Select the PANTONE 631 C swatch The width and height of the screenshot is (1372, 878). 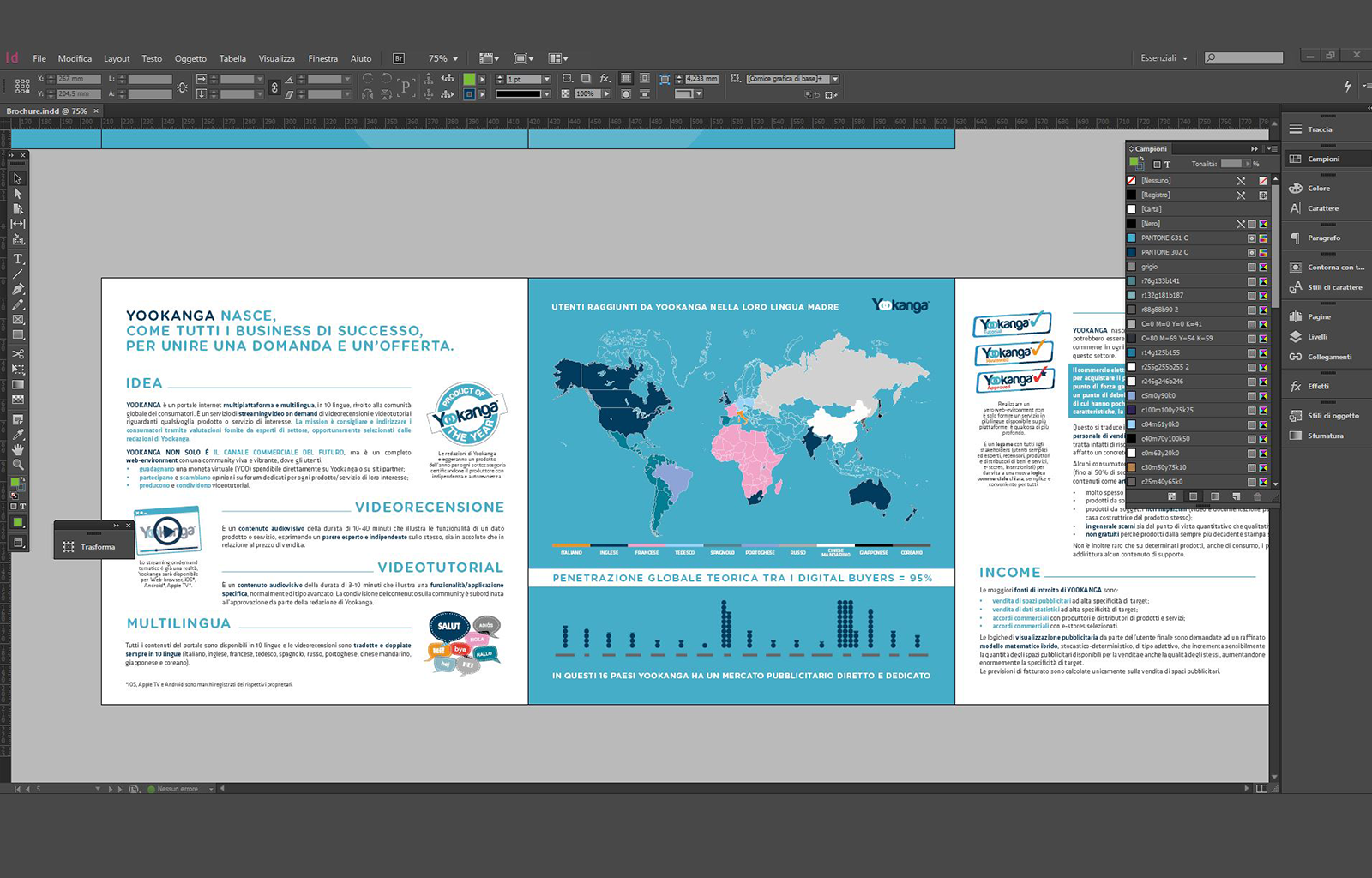click(x=1197, y=238)
